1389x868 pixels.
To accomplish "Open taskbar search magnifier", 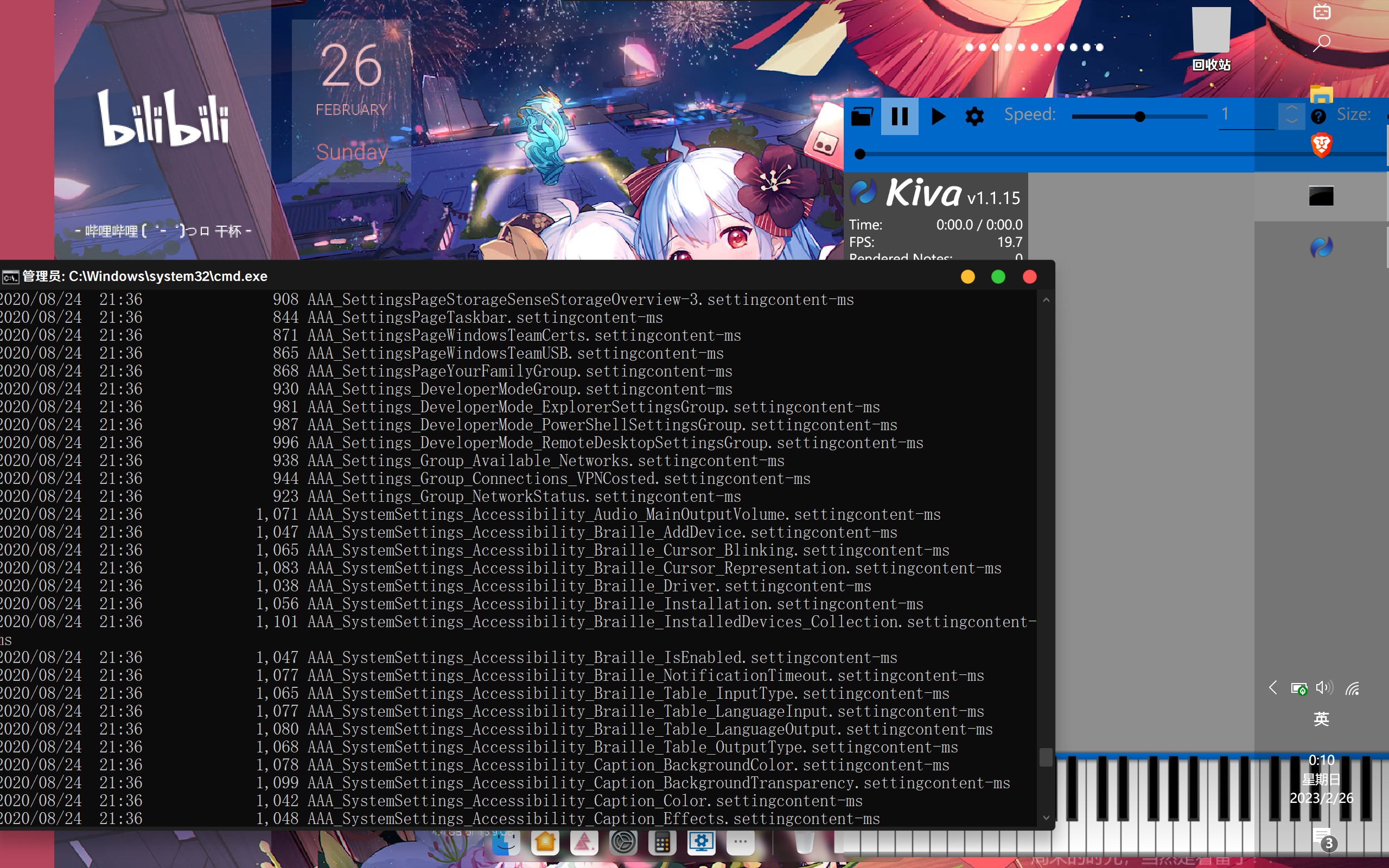I will pyautogui.click(x=1321, y=43).
